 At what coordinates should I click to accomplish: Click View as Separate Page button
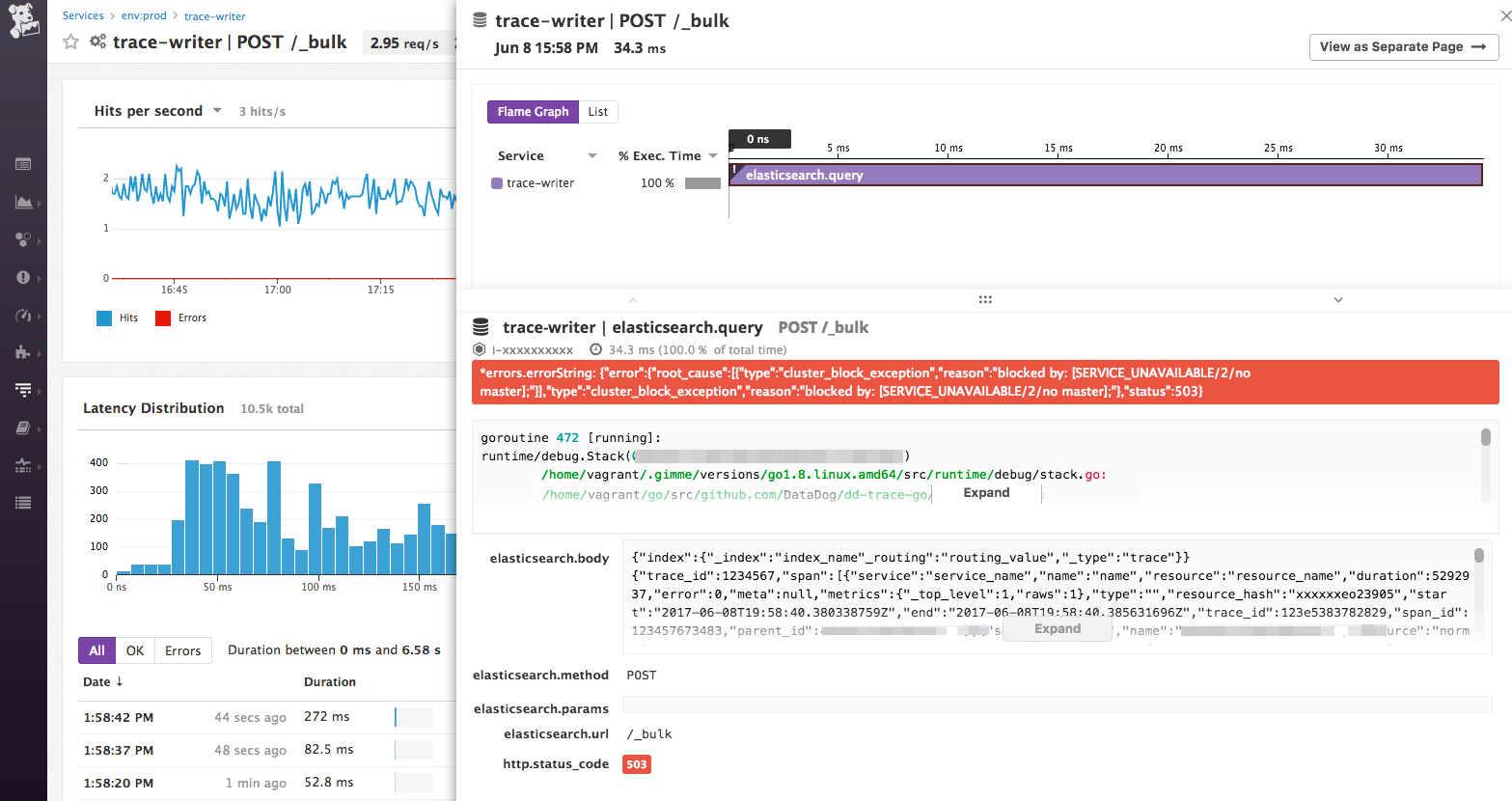(1403, 46)
